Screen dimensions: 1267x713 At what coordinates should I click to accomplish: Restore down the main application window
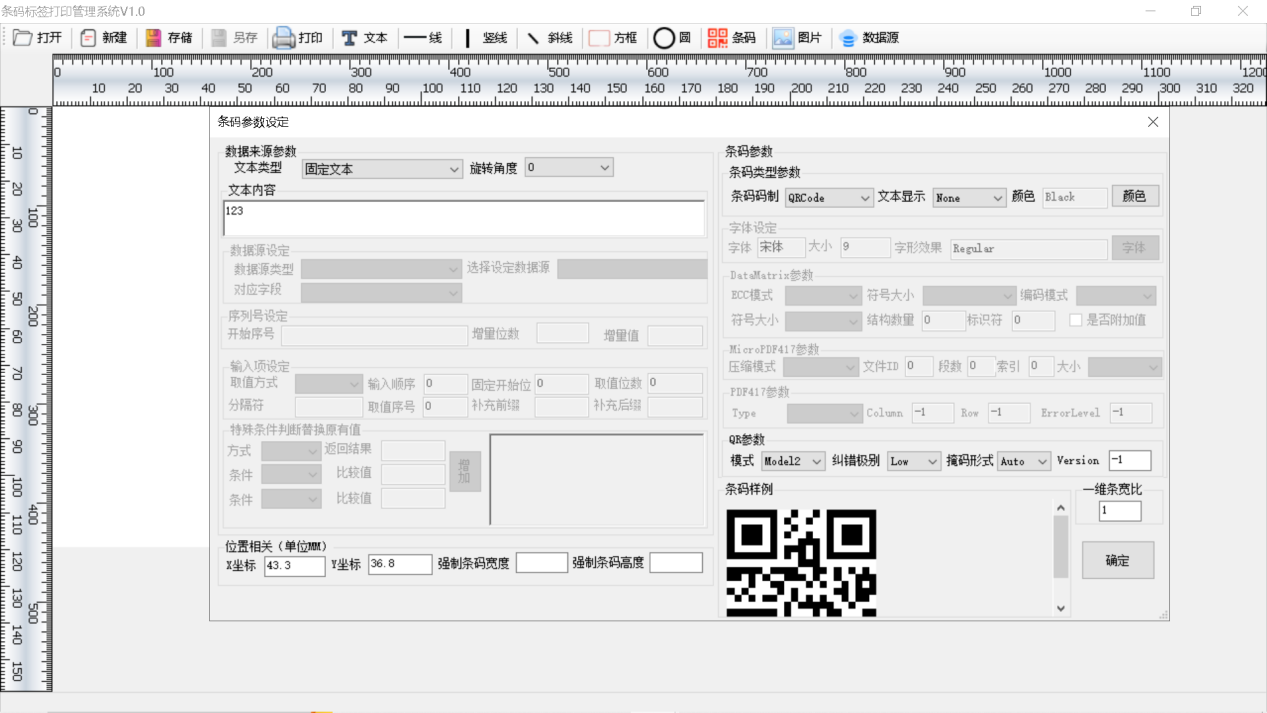pos(1196,11)
